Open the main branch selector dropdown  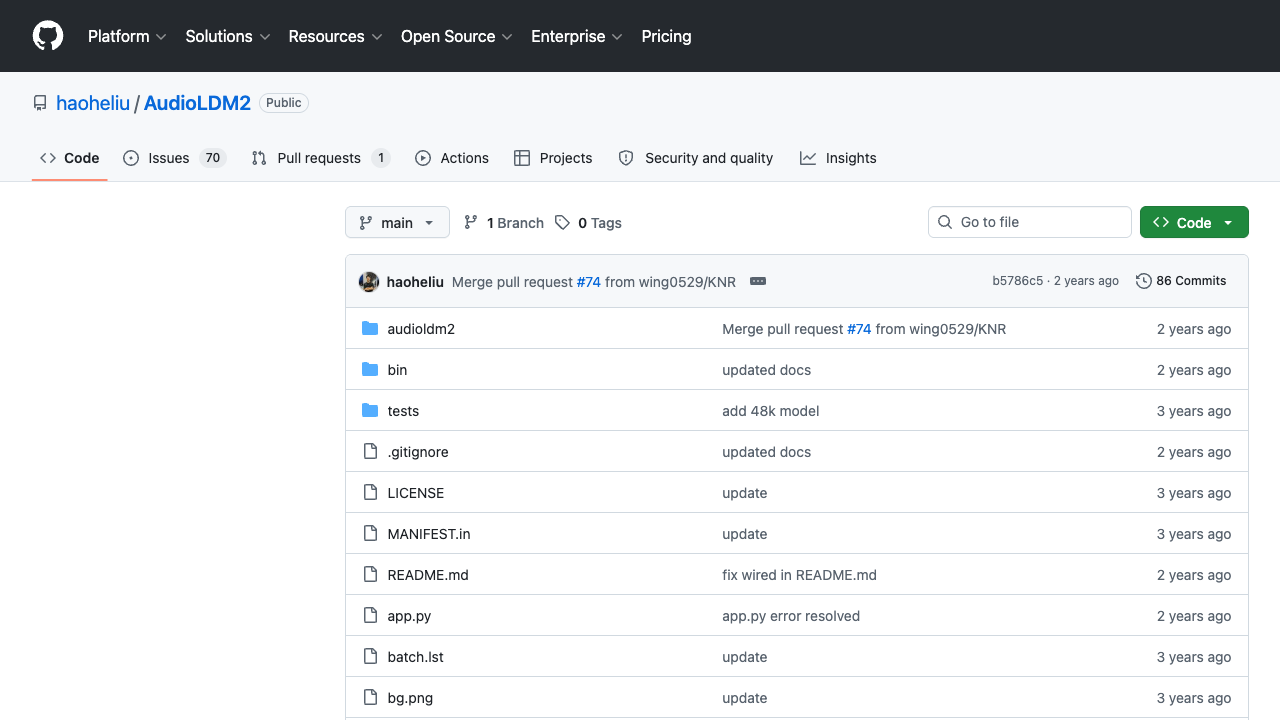397,223
